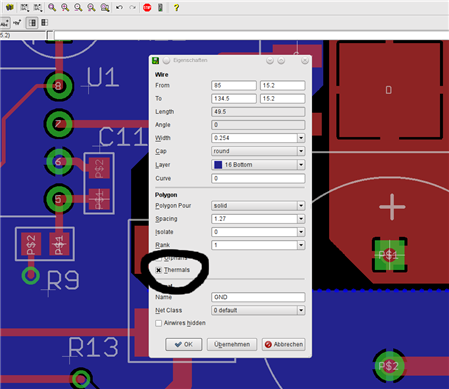
Task: Click the OK button
Action: [x=184, y=344]
